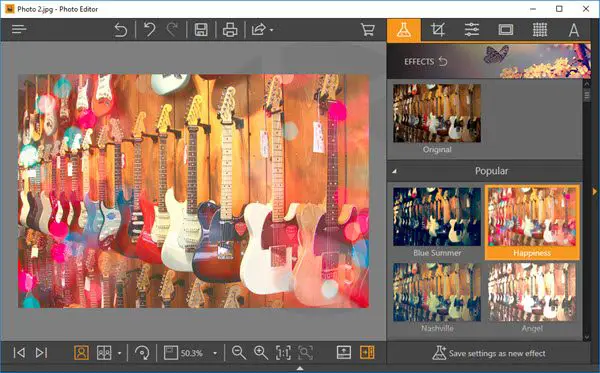Viewport: 600px width, 373px height.
Task: Reset effects with the arrow beside EFFECTS
Action: click(443, 61)
